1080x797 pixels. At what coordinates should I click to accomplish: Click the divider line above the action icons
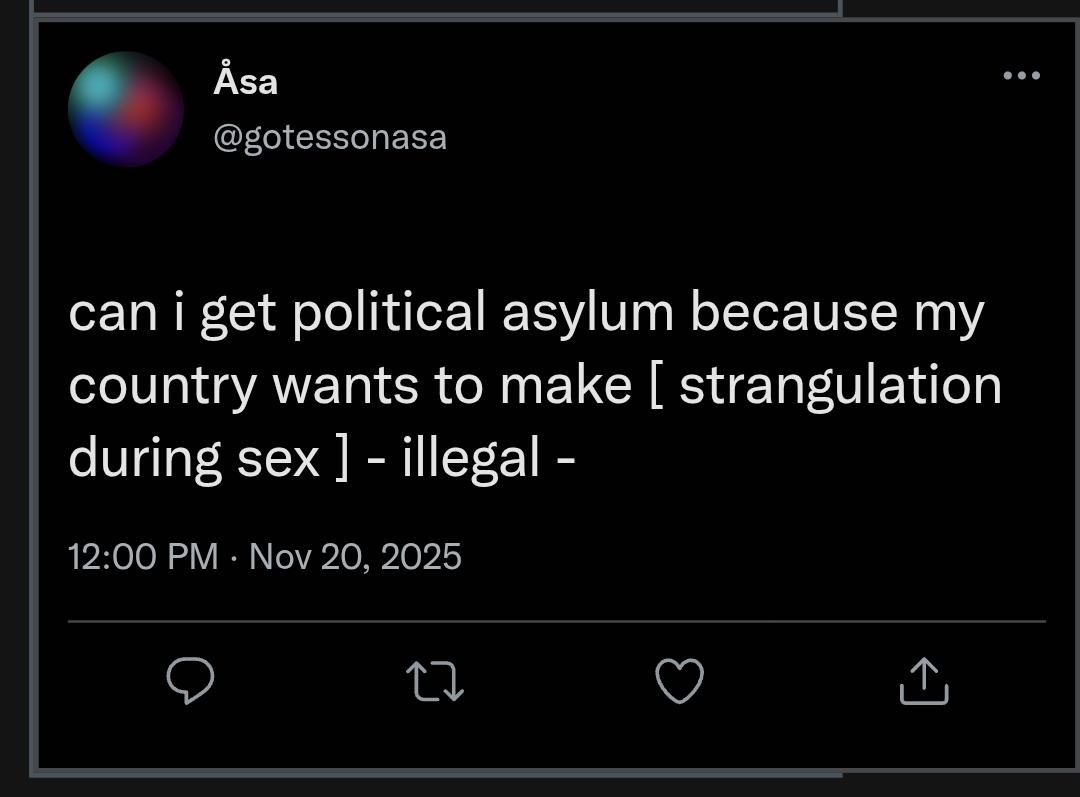(x=556, y=621)
